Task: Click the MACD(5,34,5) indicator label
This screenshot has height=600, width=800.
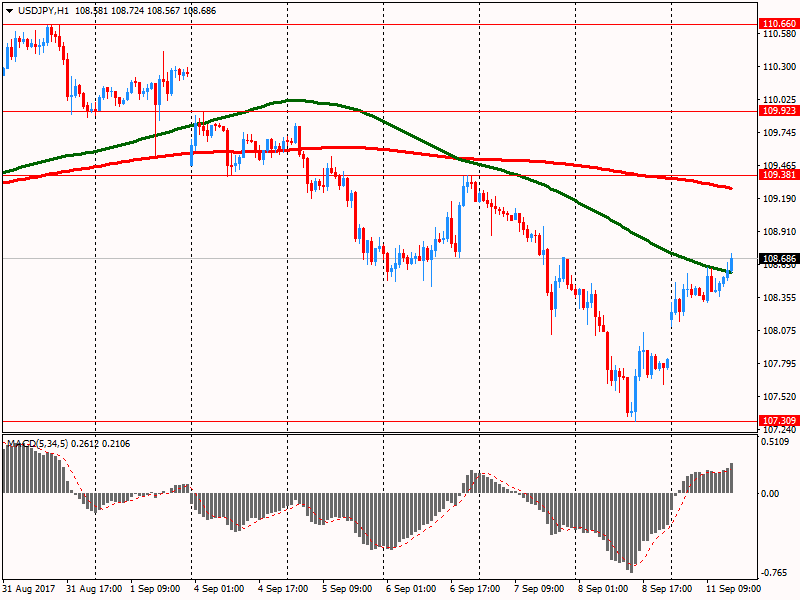Action: coord(37,444)
